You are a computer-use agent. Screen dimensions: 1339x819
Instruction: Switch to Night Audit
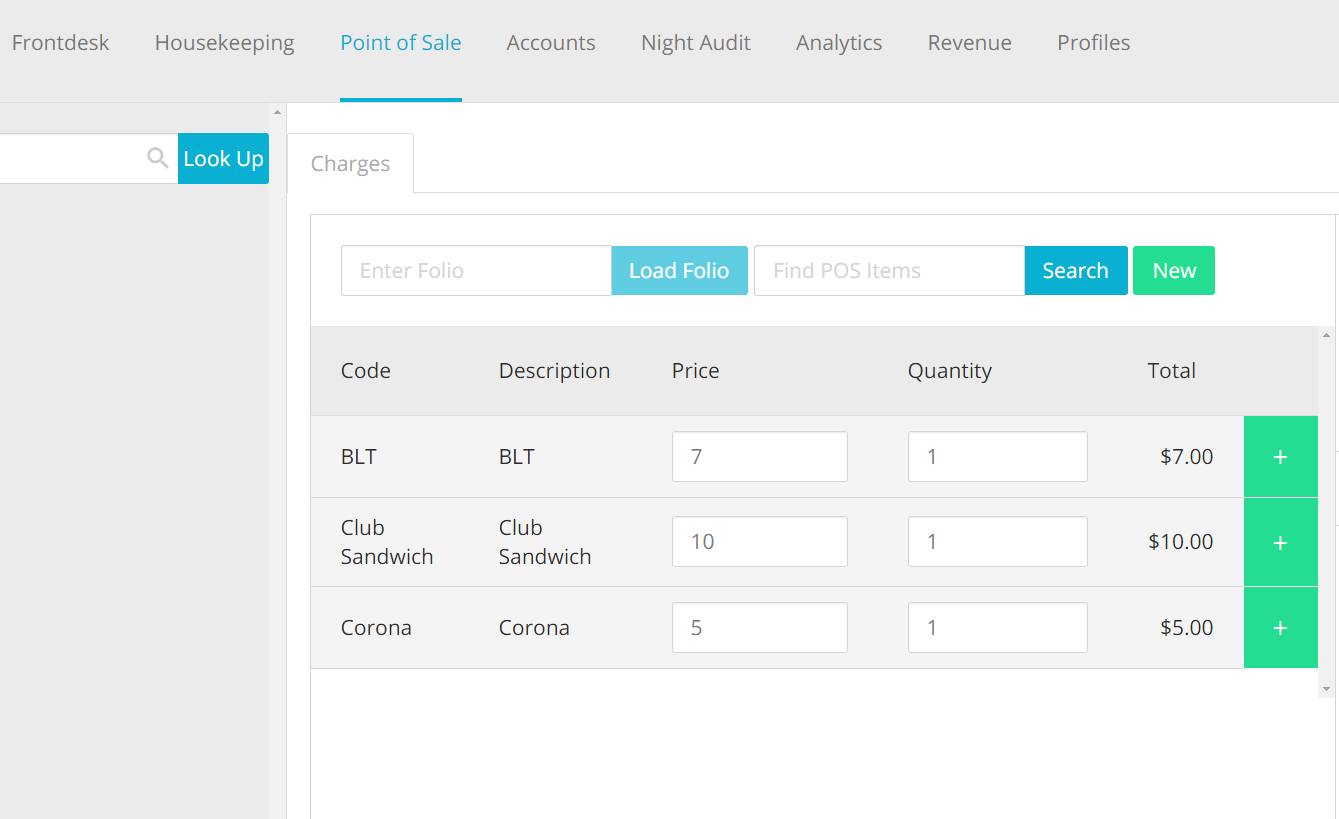click(x=696, y=43)
